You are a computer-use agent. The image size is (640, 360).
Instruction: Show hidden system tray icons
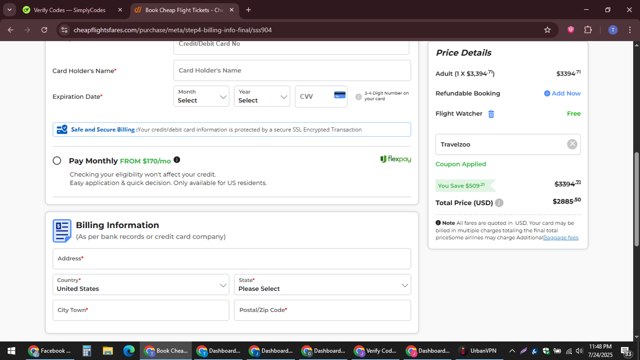[x=512, y=351]
